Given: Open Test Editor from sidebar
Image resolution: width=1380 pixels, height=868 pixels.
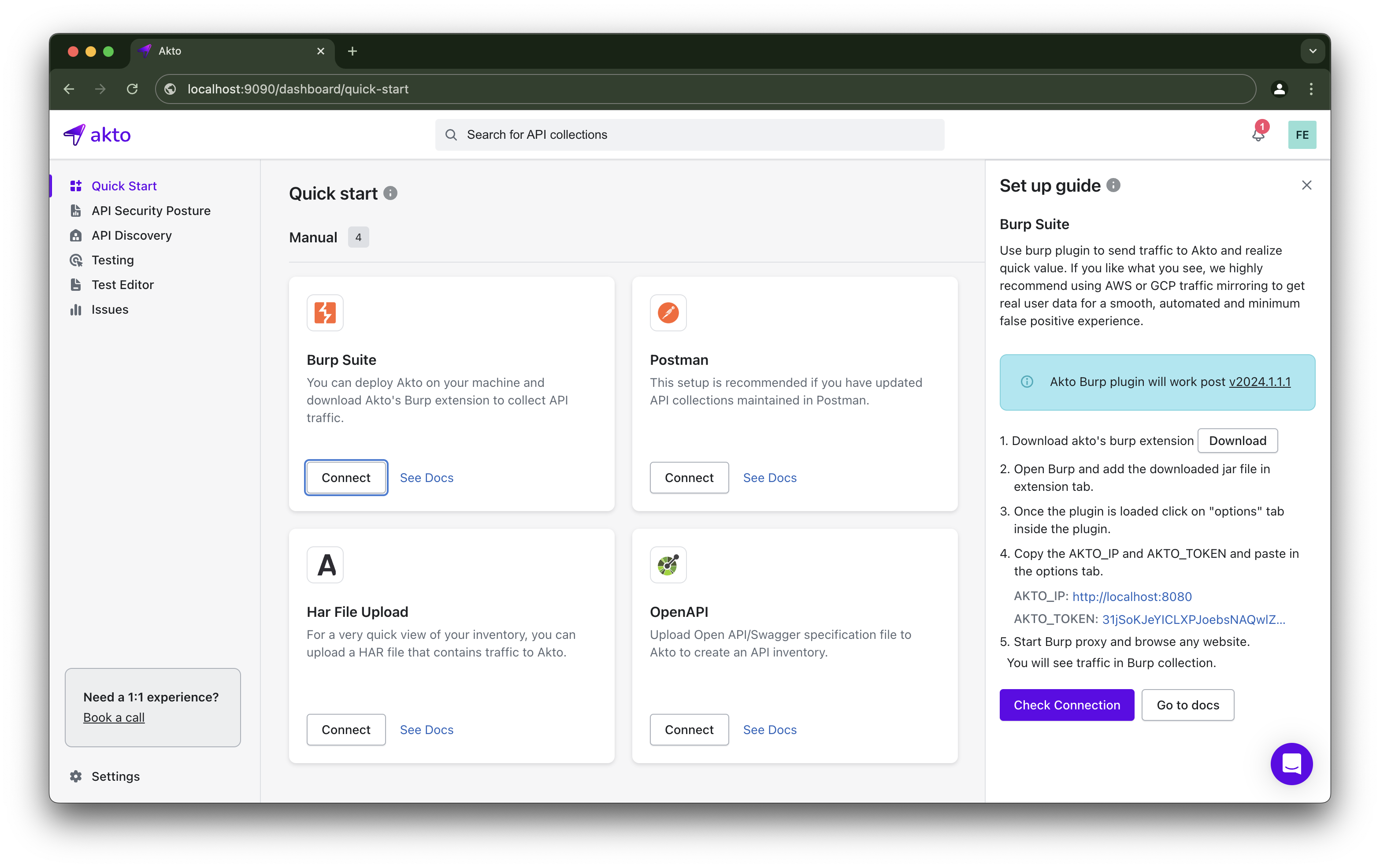Looking at the screenshot, I should click(x=122, y=285).
